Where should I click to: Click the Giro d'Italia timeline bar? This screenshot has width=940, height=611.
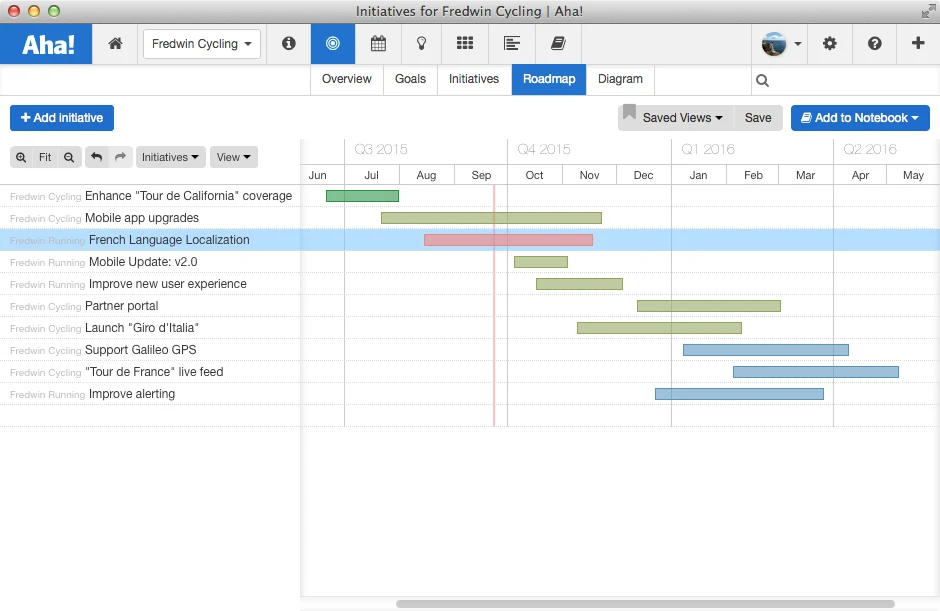[659, 328]
